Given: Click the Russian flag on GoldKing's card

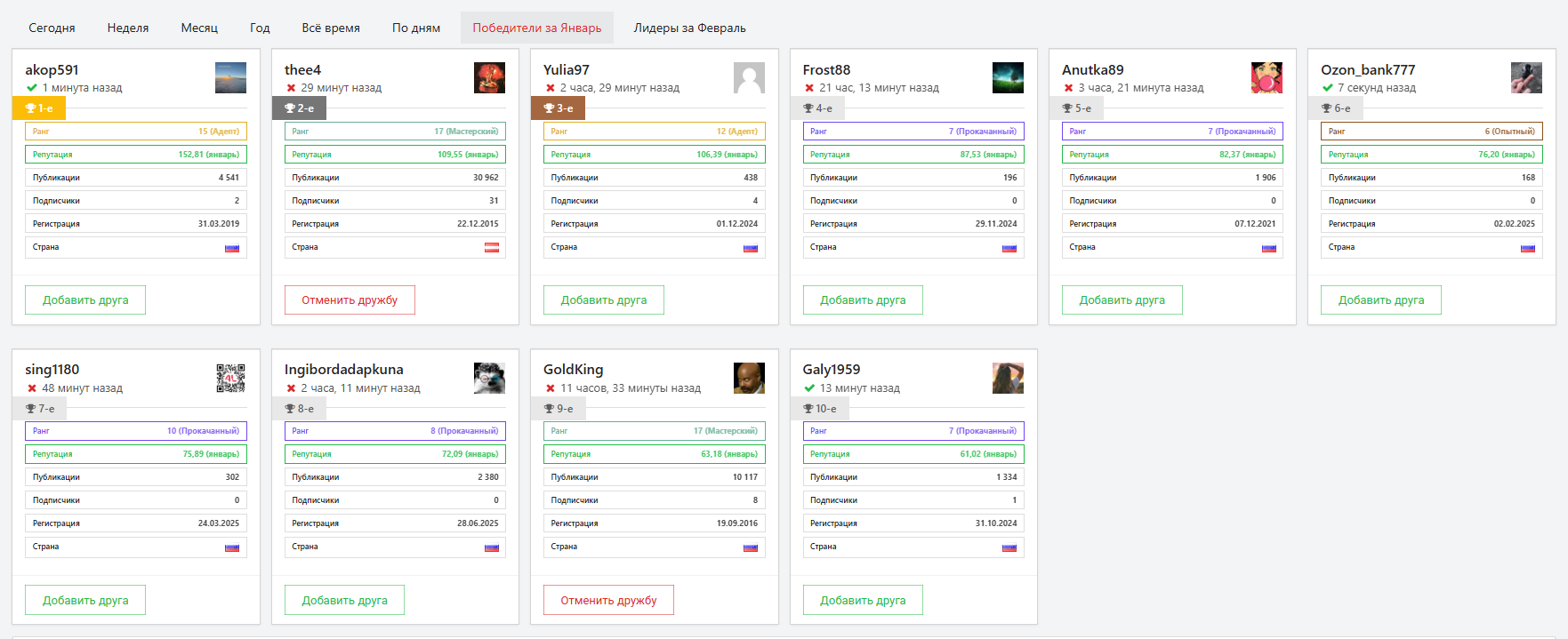Looking at the screenshot, I should 751,547.
